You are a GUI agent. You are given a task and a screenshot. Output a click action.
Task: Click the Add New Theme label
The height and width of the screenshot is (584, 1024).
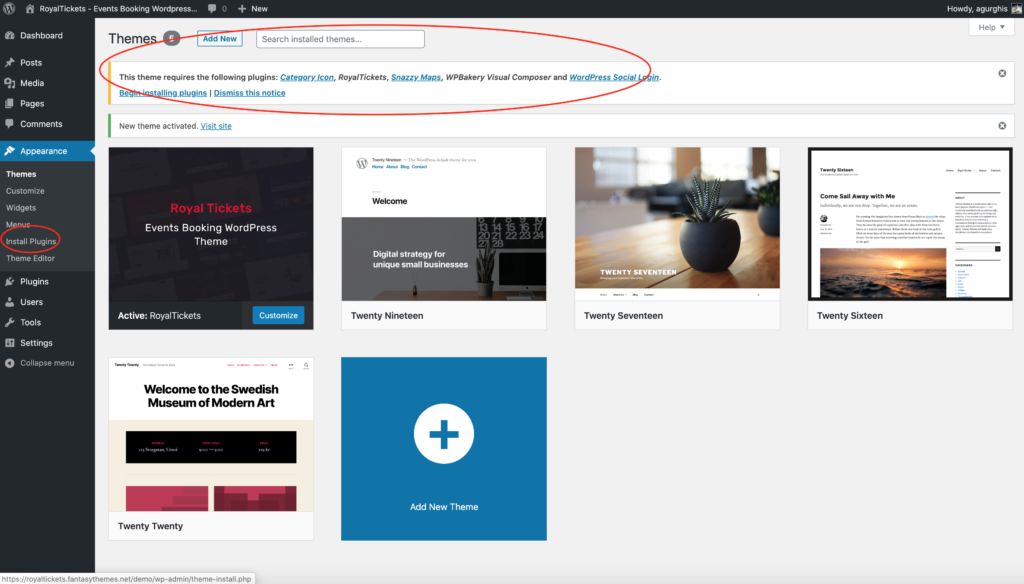click(x=444, y=507)
